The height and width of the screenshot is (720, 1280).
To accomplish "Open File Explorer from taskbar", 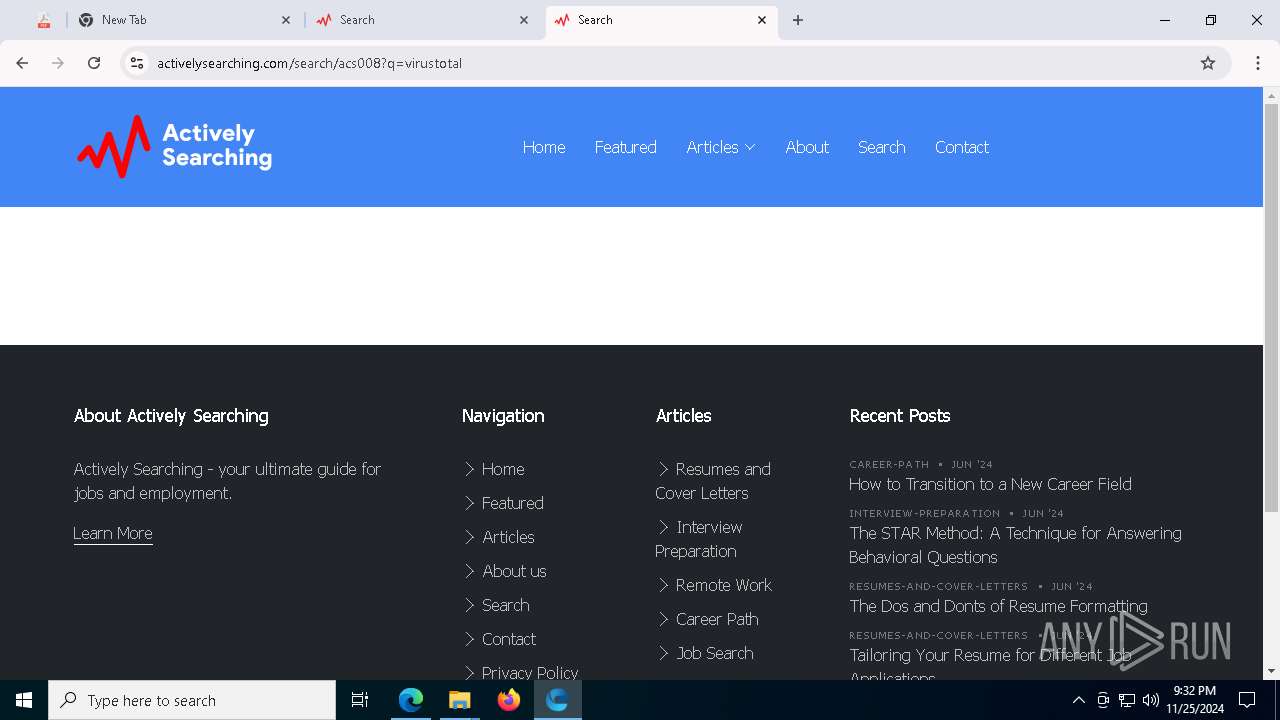I will pyautogui.click(x=459, y=700).
